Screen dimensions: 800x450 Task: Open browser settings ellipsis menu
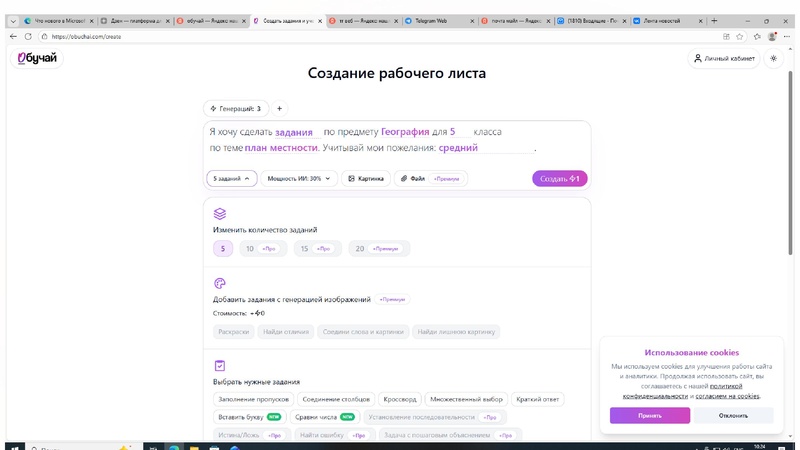pyautogui.click(x=787, y=37)
